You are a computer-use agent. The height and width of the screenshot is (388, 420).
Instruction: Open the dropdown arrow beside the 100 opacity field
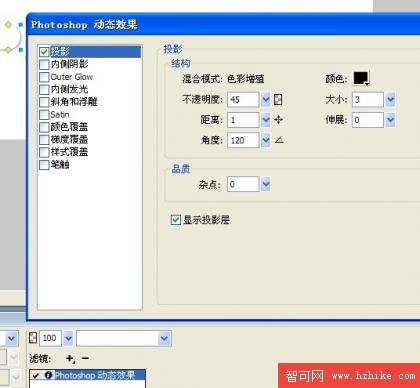68,338
